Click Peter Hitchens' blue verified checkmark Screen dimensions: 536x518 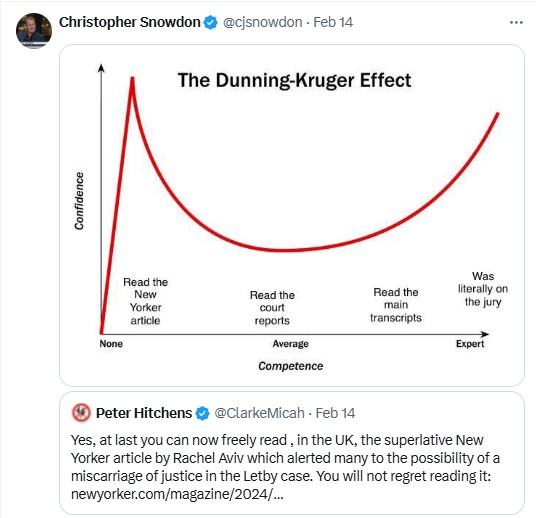[x=202, y=413]
